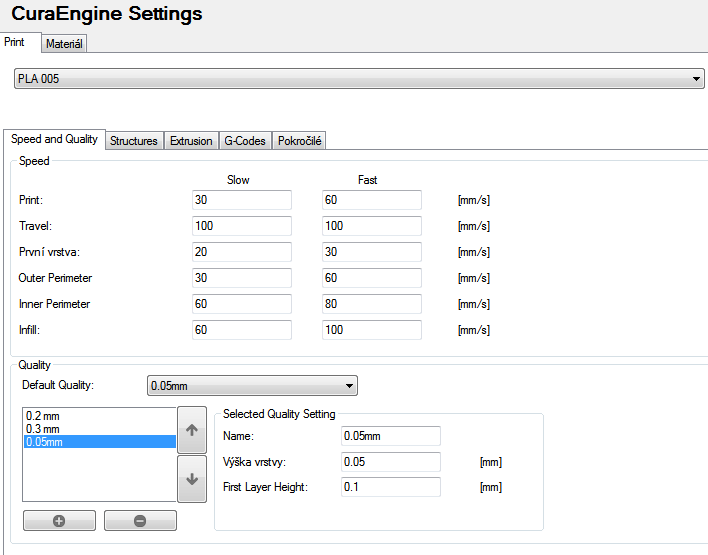Click the move quality down arrow button
This screenshot has width=708, height=555.
click(191, 479)
